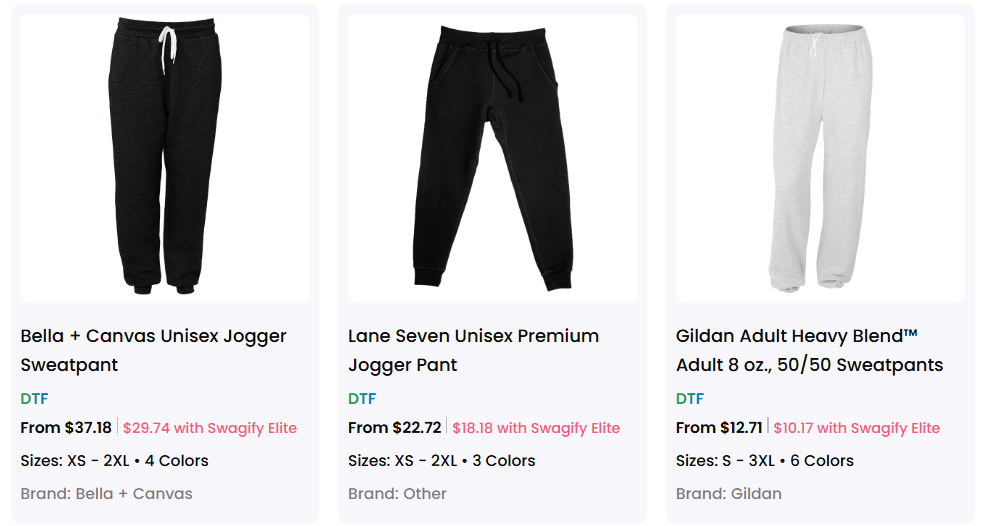Screen dimensions: 986x526
Task: Select the DTF label on Gildan sweatpants
Action: pyautogui.click(x=690, y=398)
